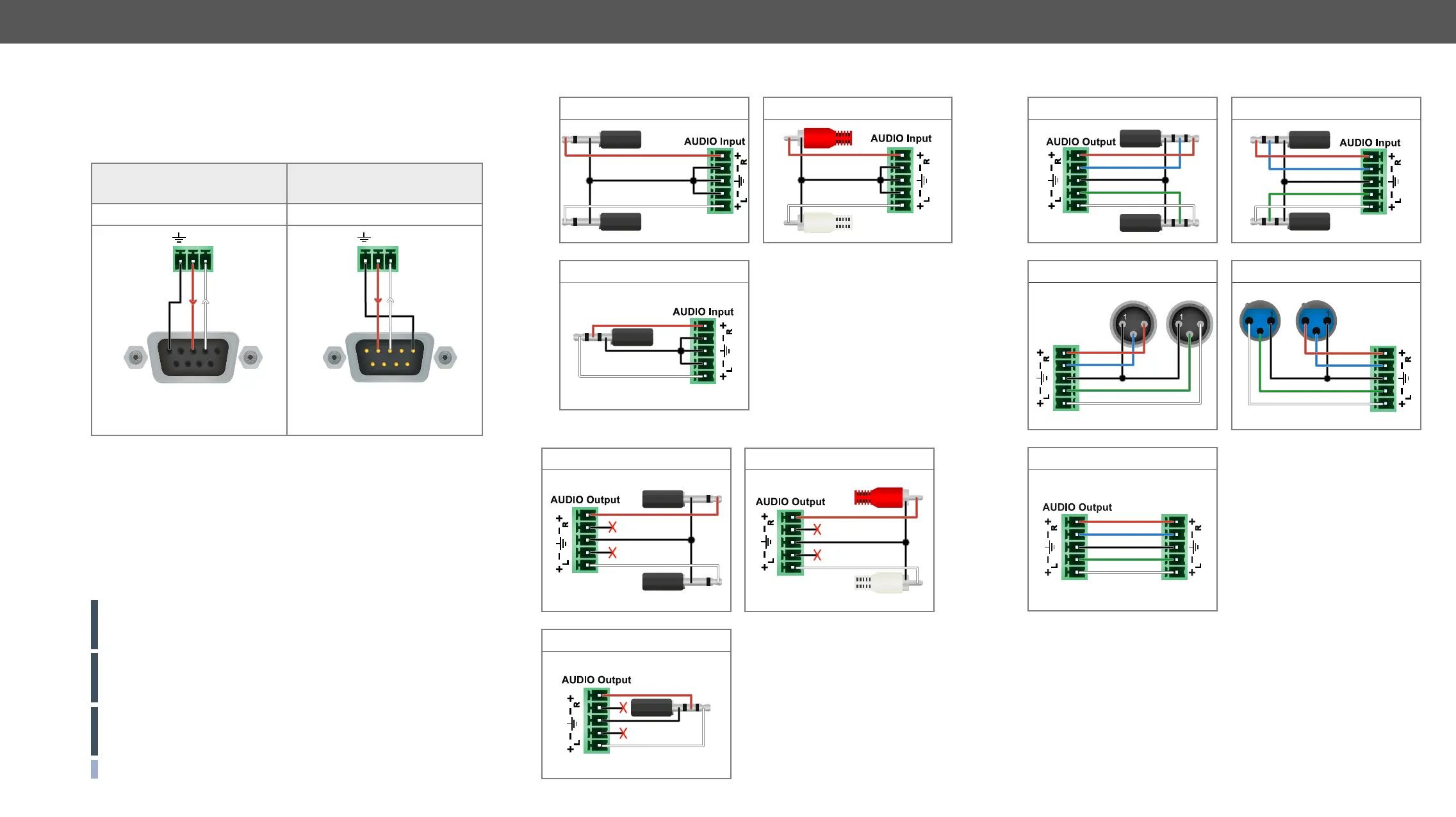This screenshot has width=1456, height=817.
Task: Select upper jack plug in blue-green wired output diagram
Action: 1159,138
